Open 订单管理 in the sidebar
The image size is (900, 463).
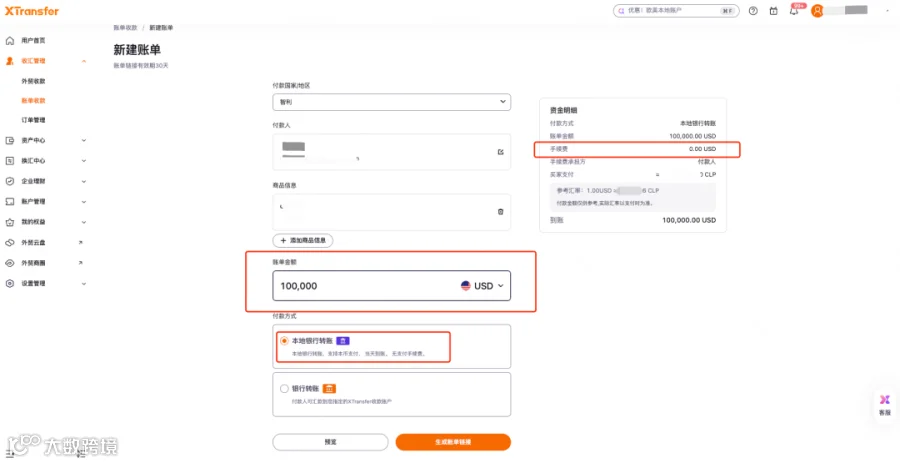33,120
